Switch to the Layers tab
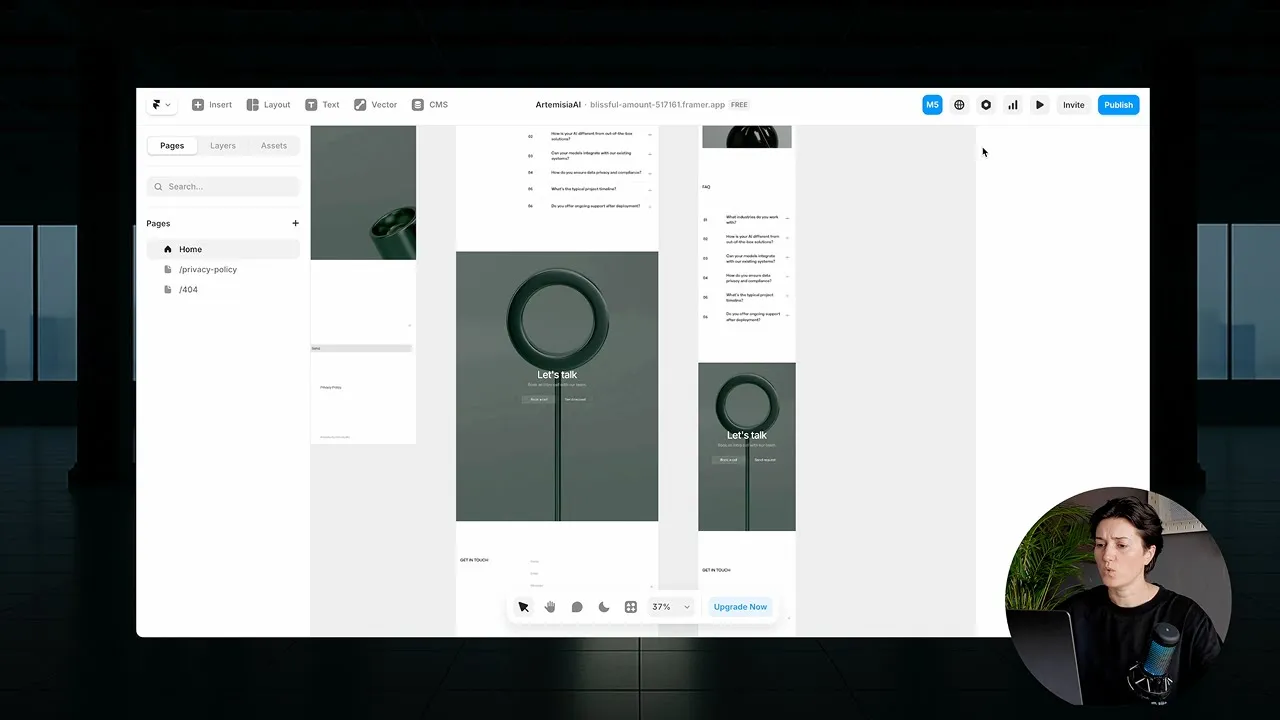Image resolution: width=1280 pixels, height=720 pixels. pos(223,146)
